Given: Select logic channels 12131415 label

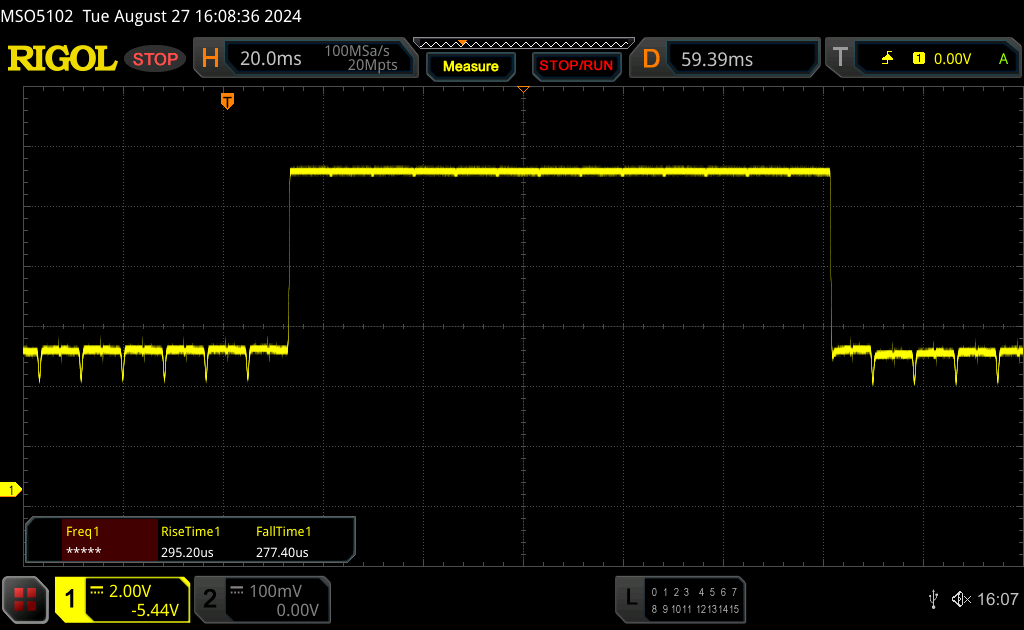Looking at the screenshot, I should pos(717,609).
